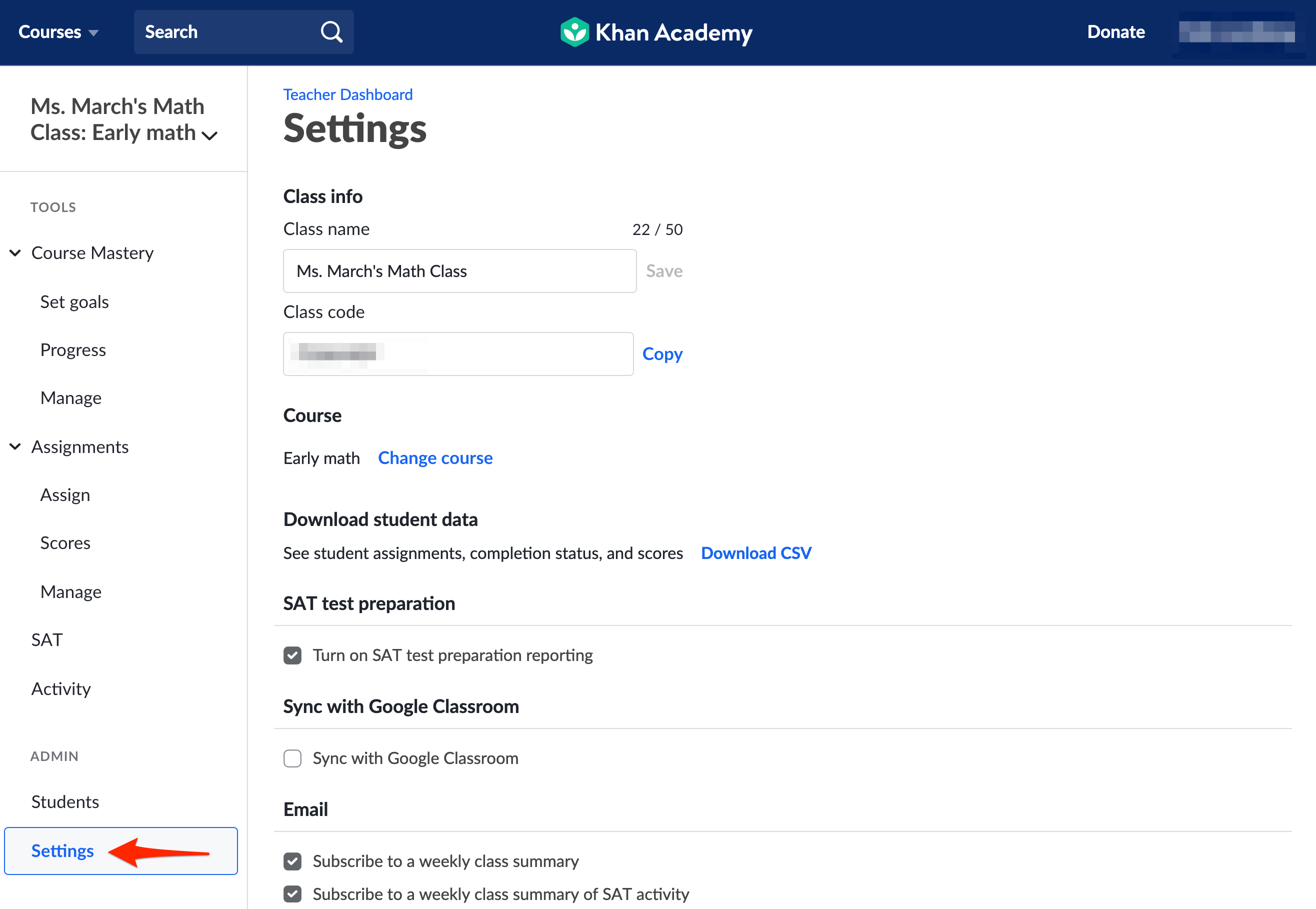The width and height of the screenshot is (1316, 909).
Task: Edit the Class name text field
Action: 459,271
